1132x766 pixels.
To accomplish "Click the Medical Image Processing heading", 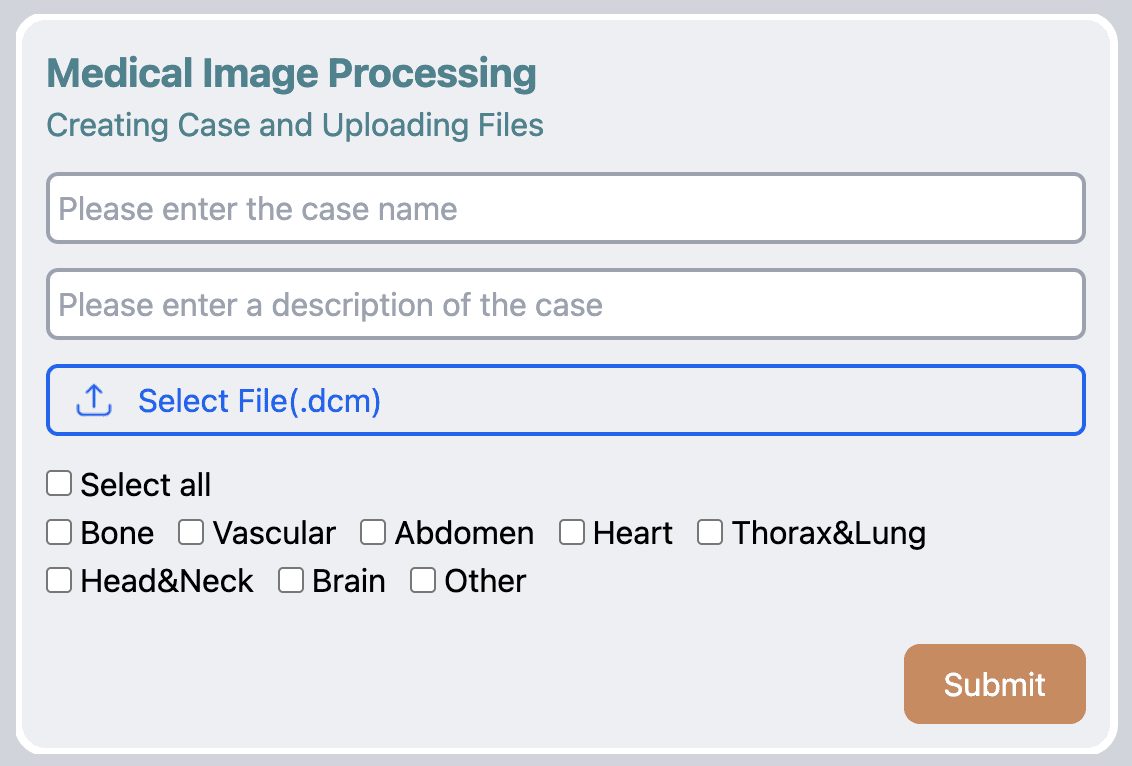I will (292, 74).
